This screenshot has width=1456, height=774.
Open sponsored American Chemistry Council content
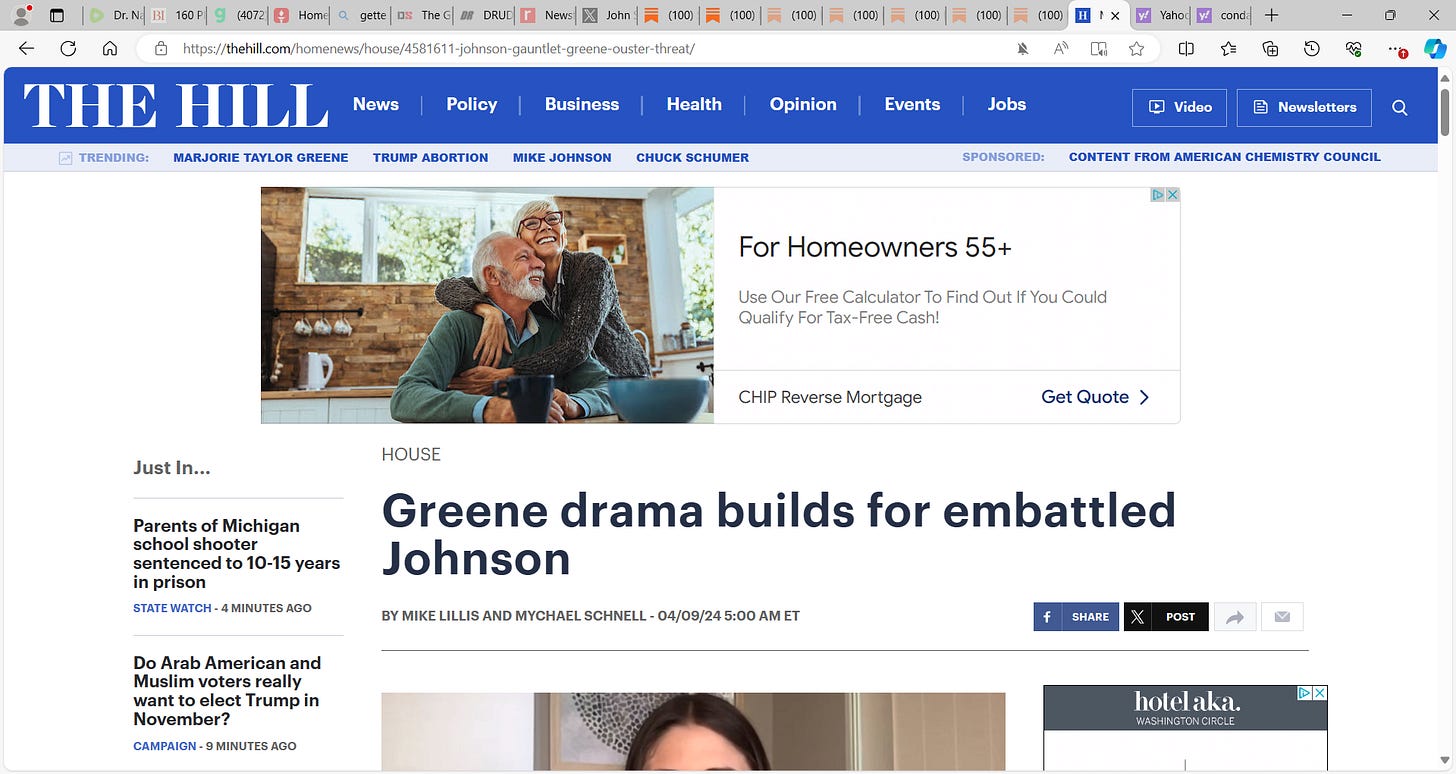coord(1225,157)
